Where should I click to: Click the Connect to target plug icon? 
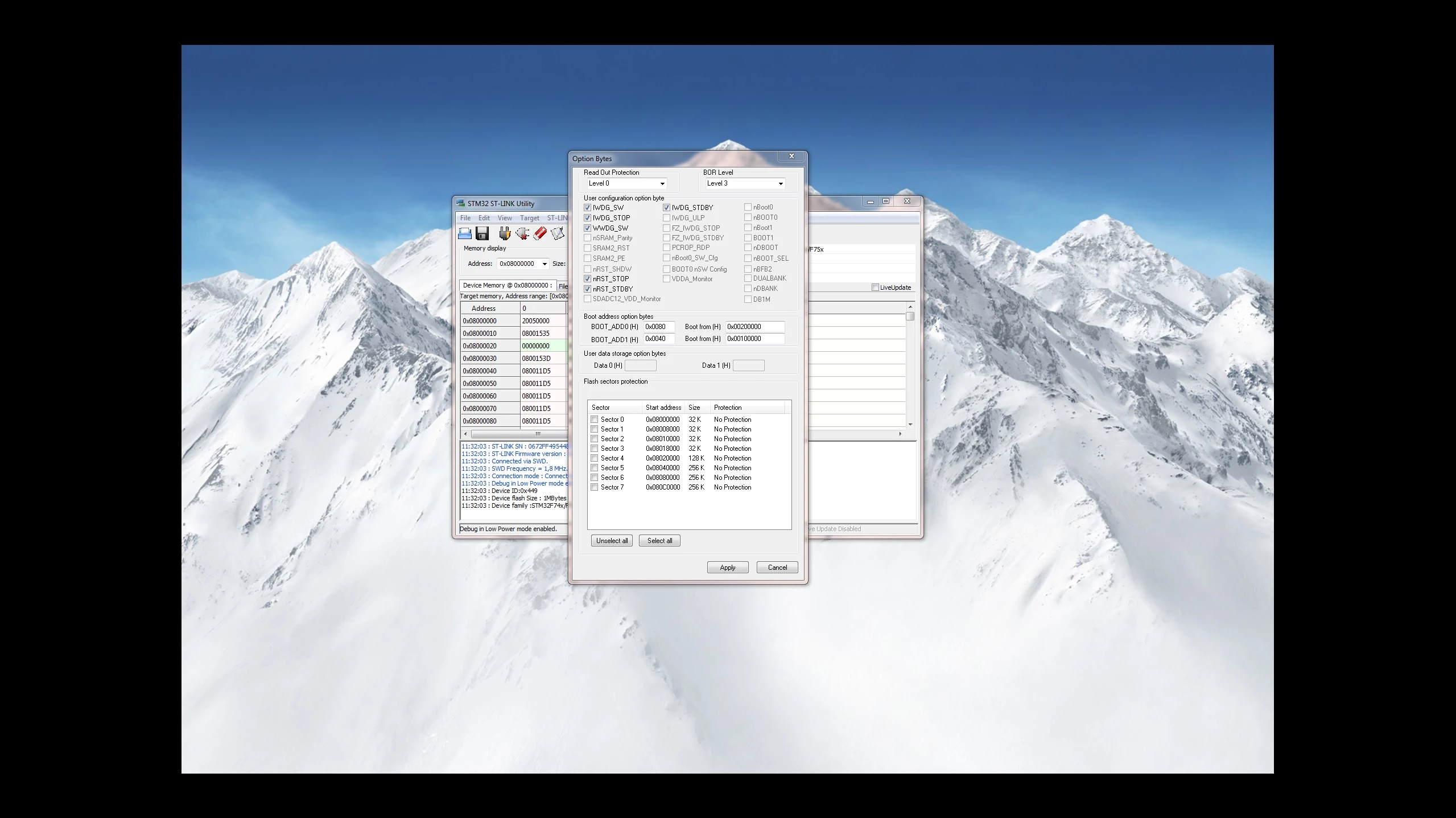(x=505, y=233)
